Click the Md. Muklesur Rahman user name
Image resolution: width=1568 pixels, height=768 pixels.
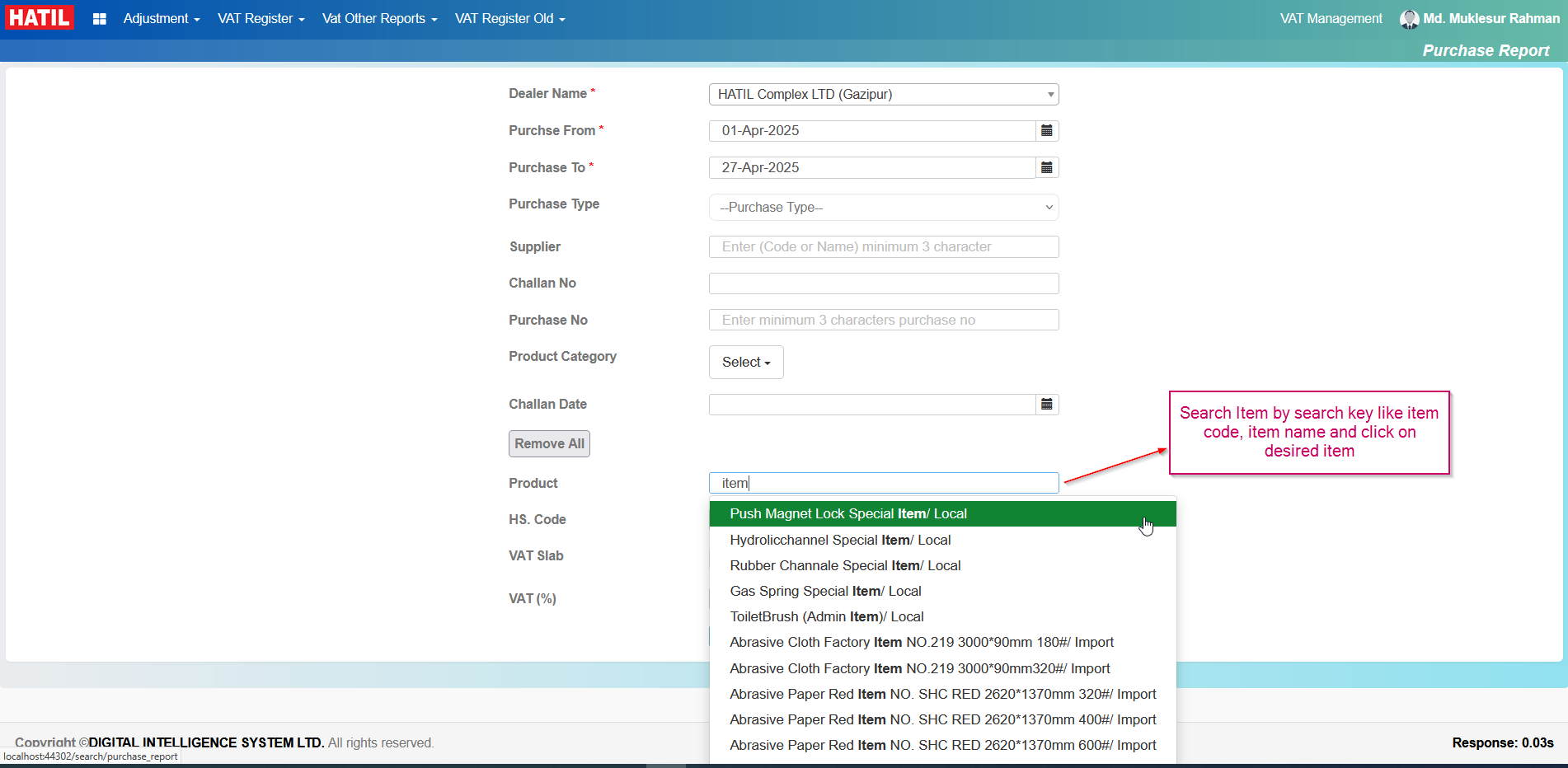click(x=1491, y=19)
